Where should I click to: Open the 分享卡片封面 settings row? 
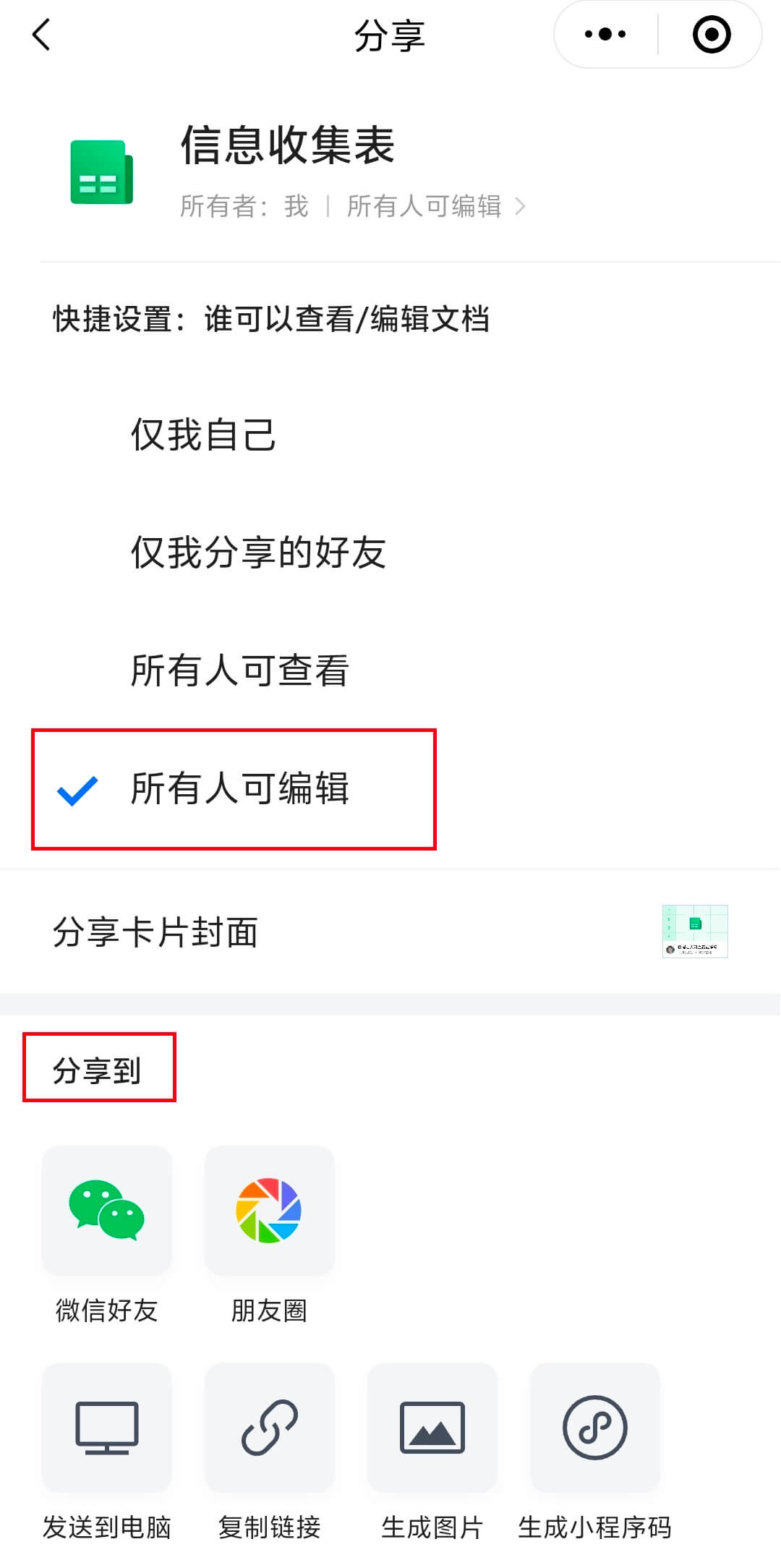pos(156,933)
